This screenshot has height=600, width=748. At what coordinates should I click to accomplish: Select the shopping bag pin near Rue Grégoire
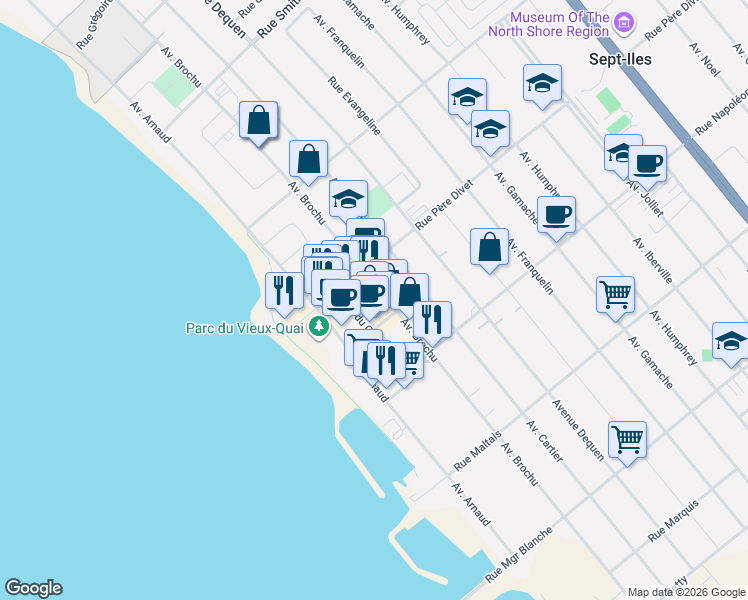(259, 123)
